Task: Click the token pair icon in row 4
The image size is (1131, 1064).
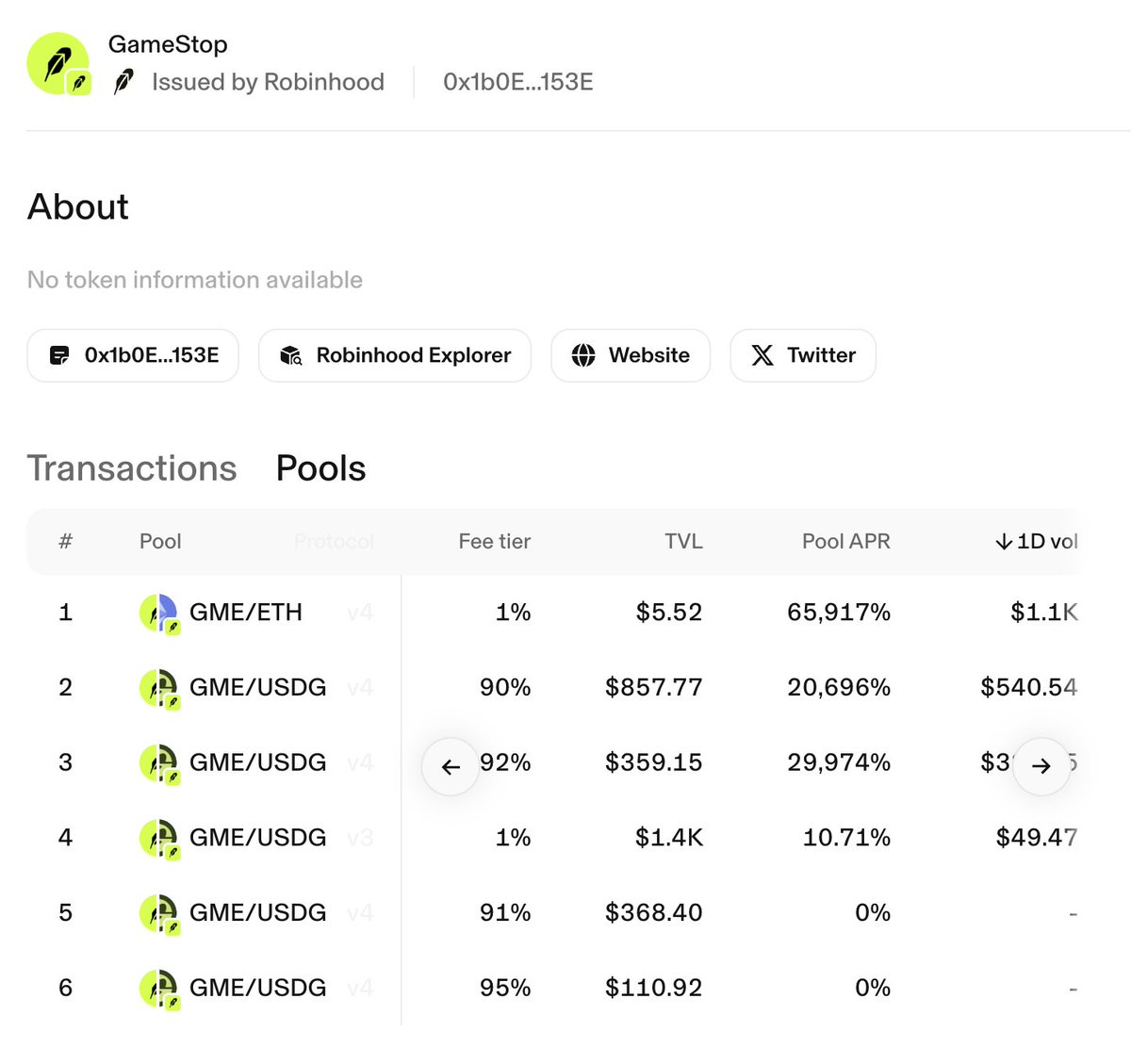Action: coord(159,839)
